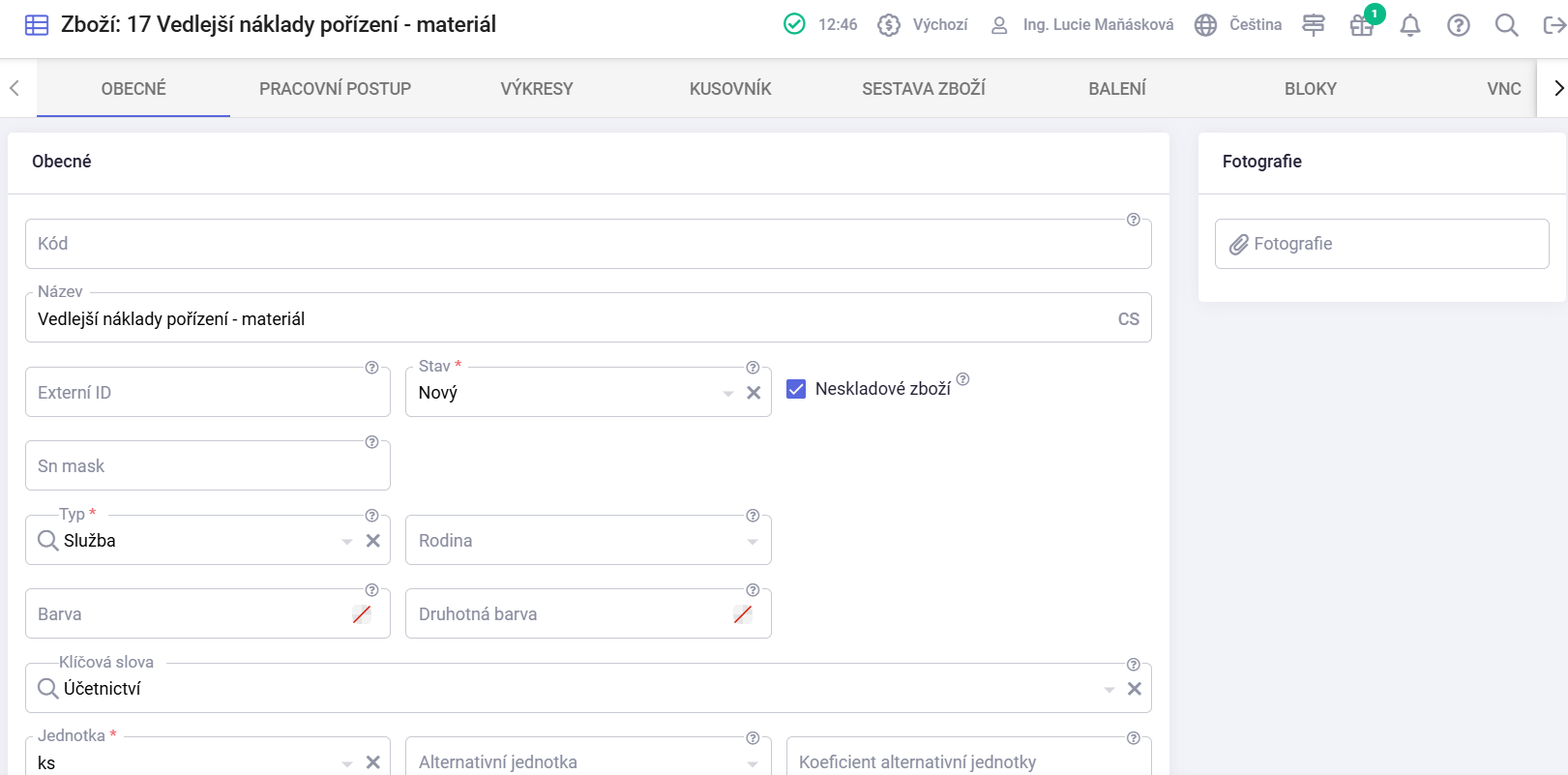Viewport: 1568px width, 775px height.
Task: Click the search magnifier in Klíčová slova field
Action: coord(48,688)
